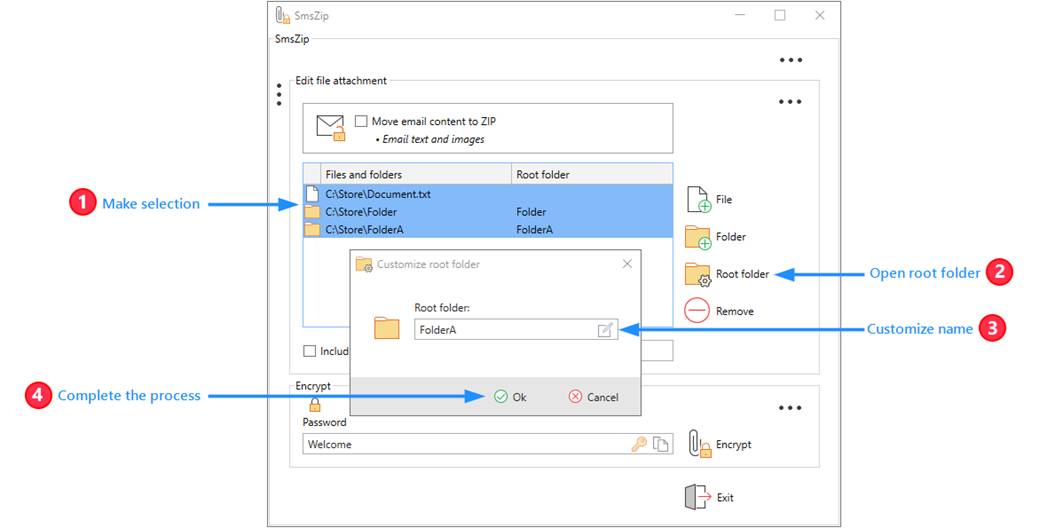
Task: Close the Customize root folder dialog
Action: (x=627, y=264)
